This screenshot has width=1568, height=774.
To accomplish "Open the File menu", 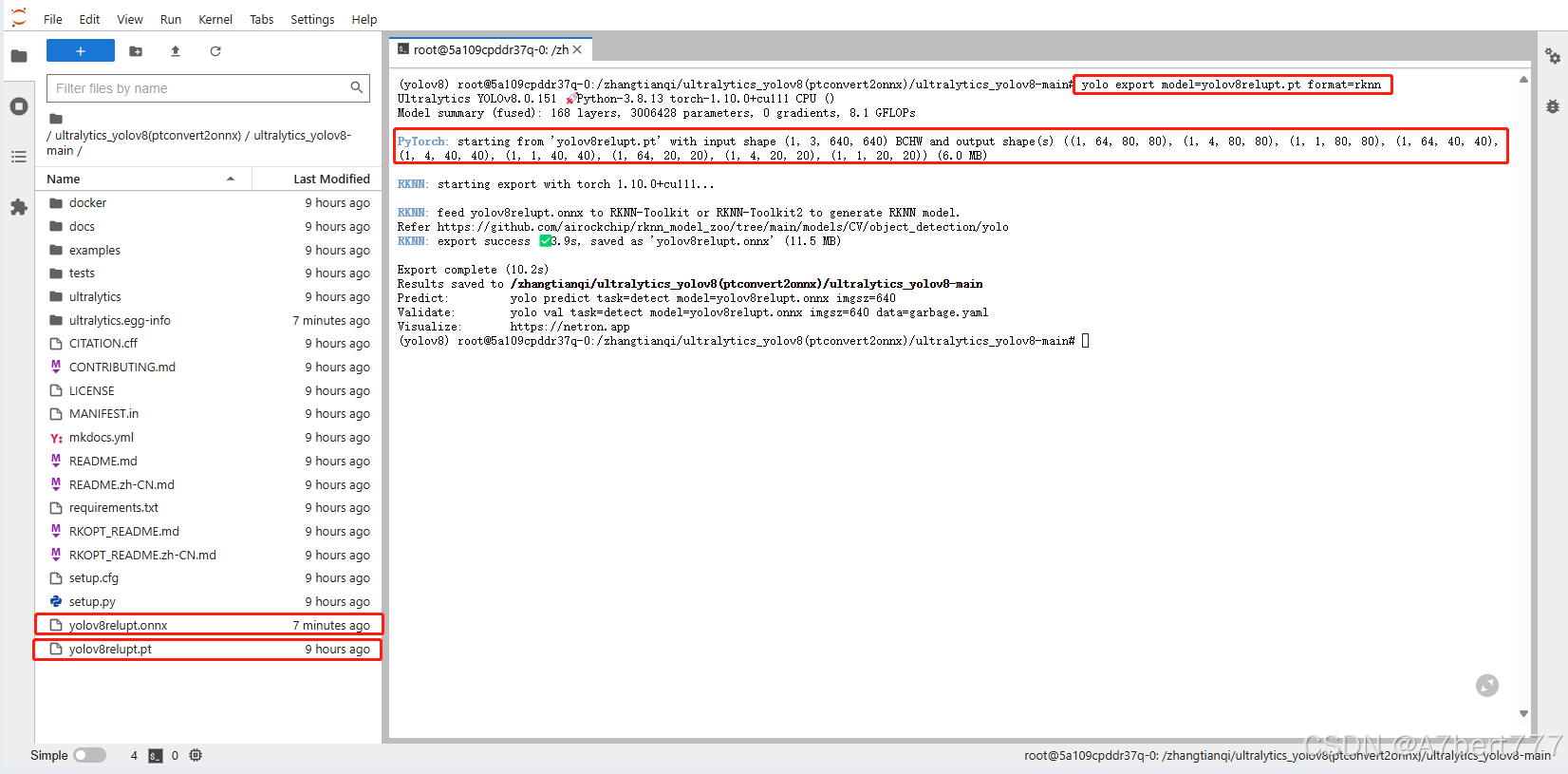I will 53,19.
